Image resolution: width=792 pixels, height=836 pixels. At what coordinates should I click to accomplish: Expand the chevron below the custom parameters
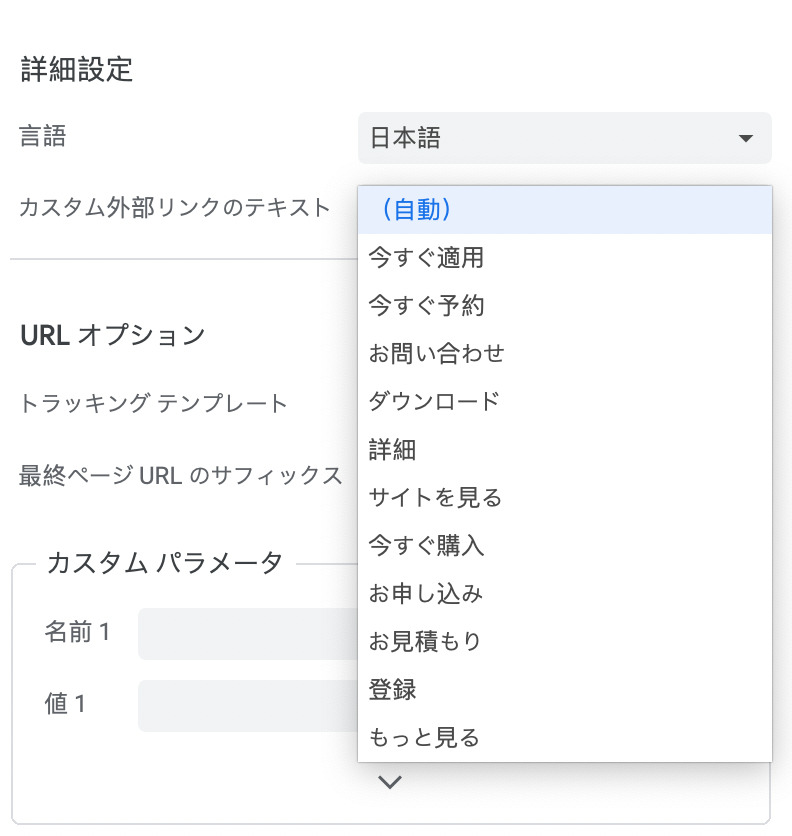pyautogui.click(x=390, y=782)
